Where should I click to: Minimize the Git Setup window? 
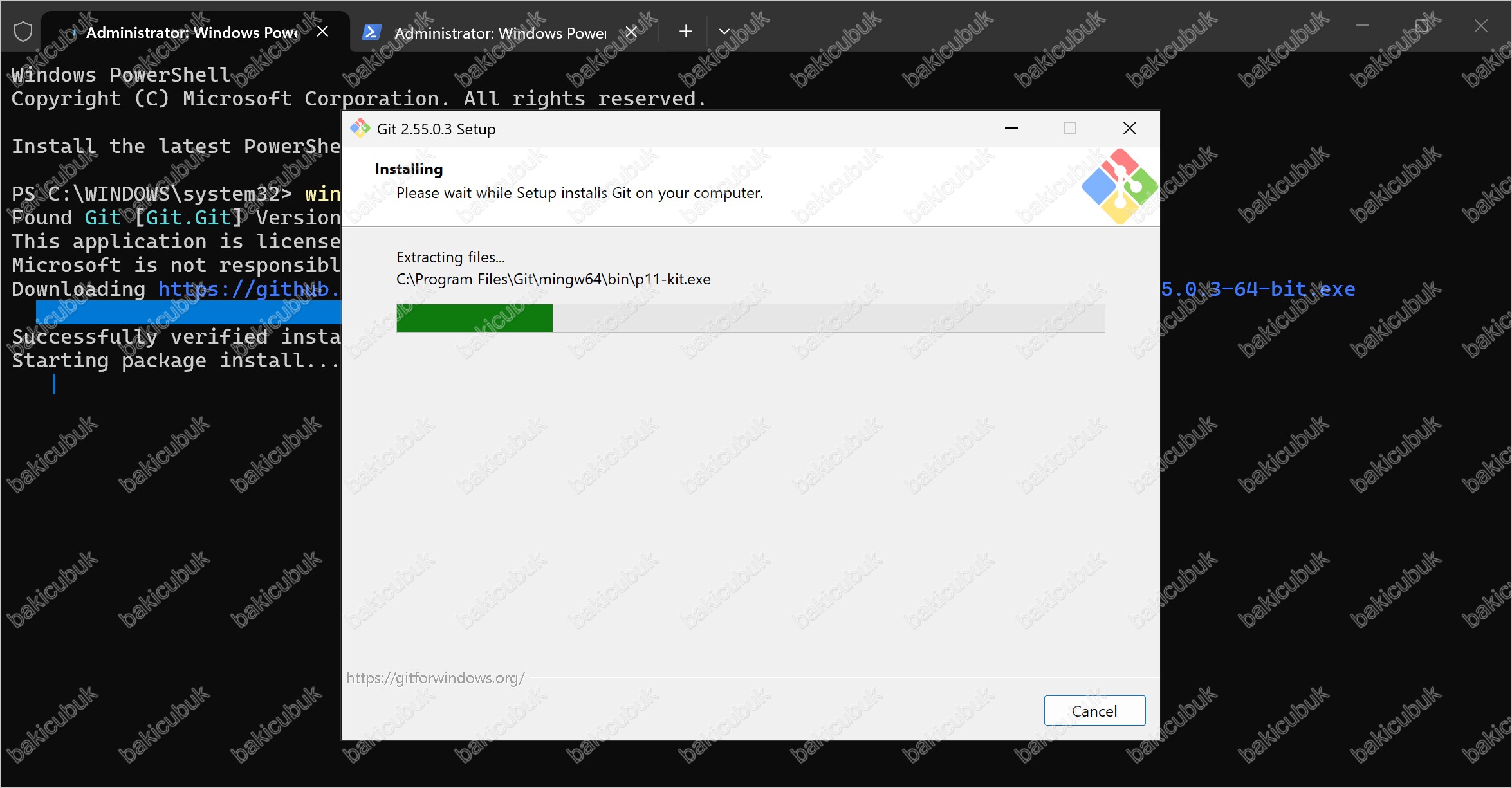pyautogui.click(x=1011, y=128)
